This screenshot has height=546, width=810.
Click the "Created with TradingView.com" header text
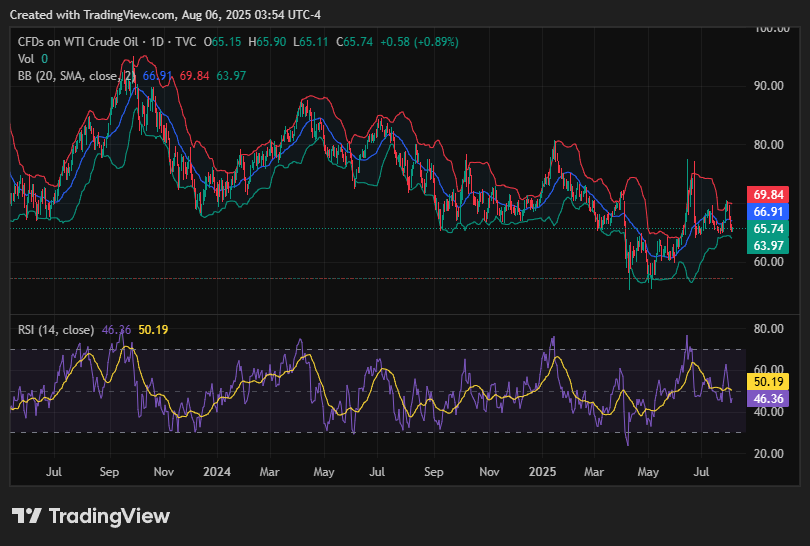coord(92,15)
